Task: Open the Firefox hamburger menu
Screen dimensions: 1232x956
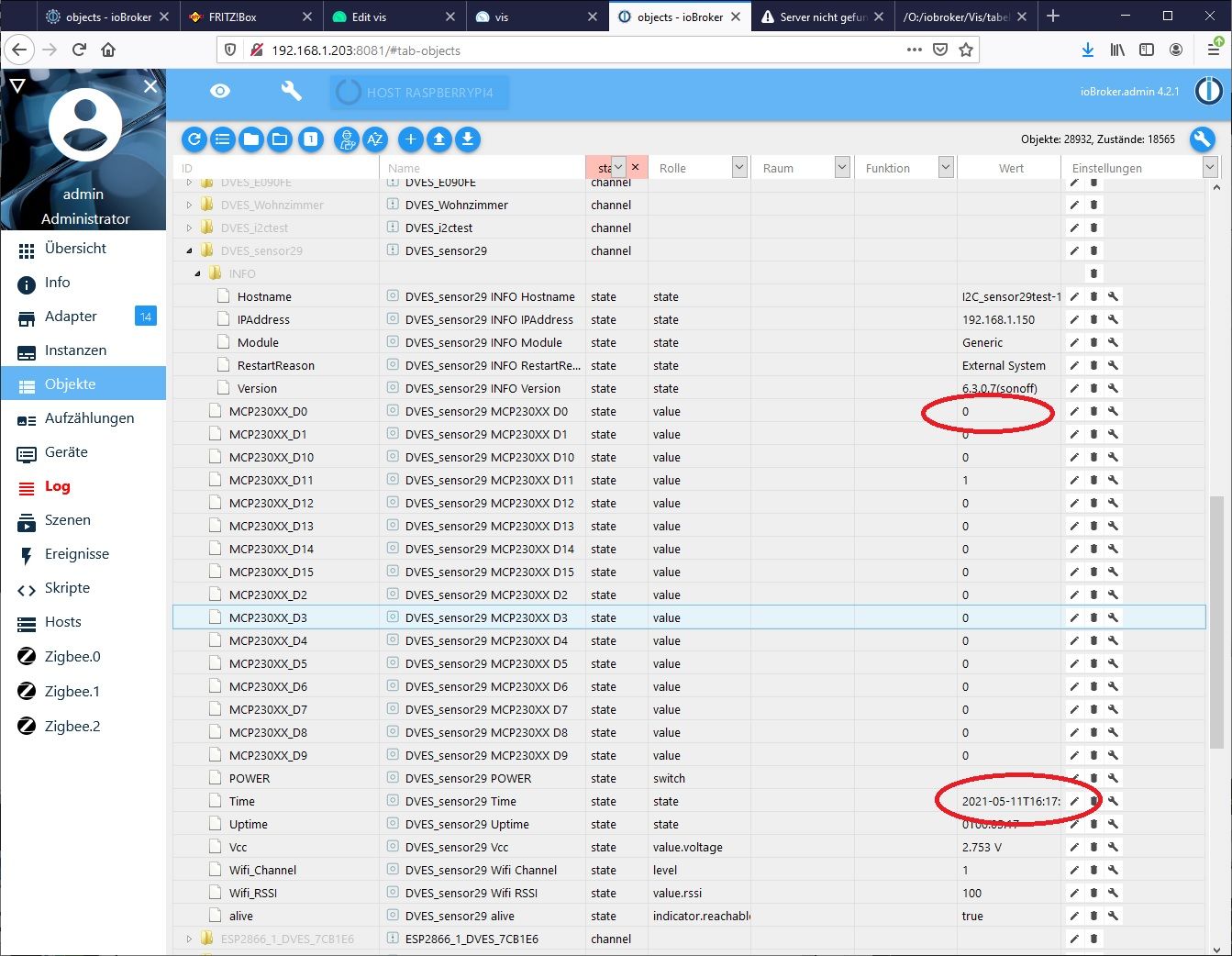Action: tap(1213, 50)
